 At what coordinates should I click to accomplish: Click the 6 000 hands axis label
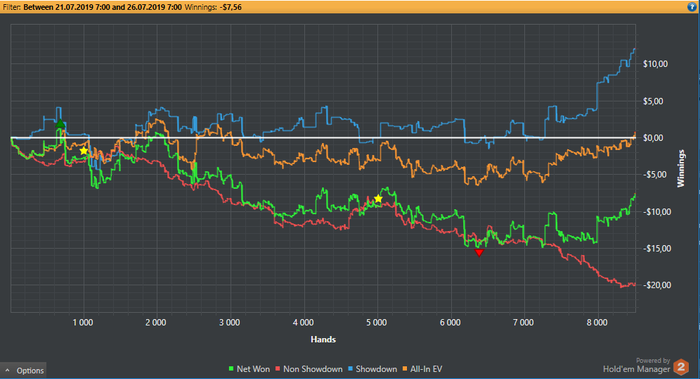[450, 323]
